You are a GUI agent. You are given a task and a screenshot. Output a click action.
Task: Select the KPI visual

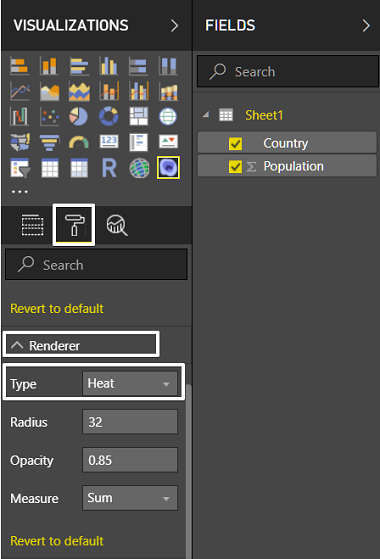click(x=168, y=142)
